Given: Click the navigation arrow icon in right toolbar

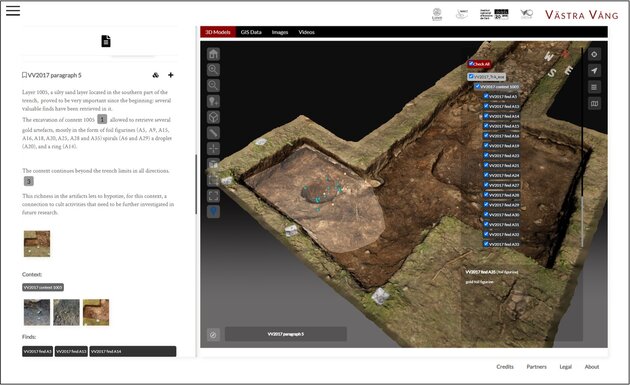Looking at the screenshot, I should click(594, 71).
